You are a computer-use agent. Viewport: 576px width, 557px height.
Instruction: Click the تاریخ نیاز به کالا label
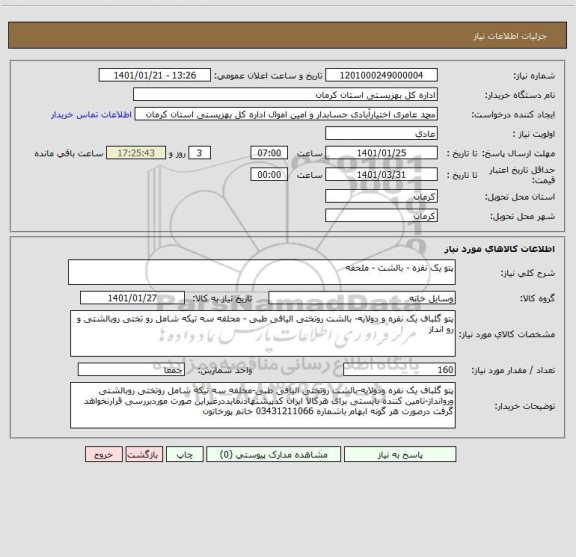(222, 298)
